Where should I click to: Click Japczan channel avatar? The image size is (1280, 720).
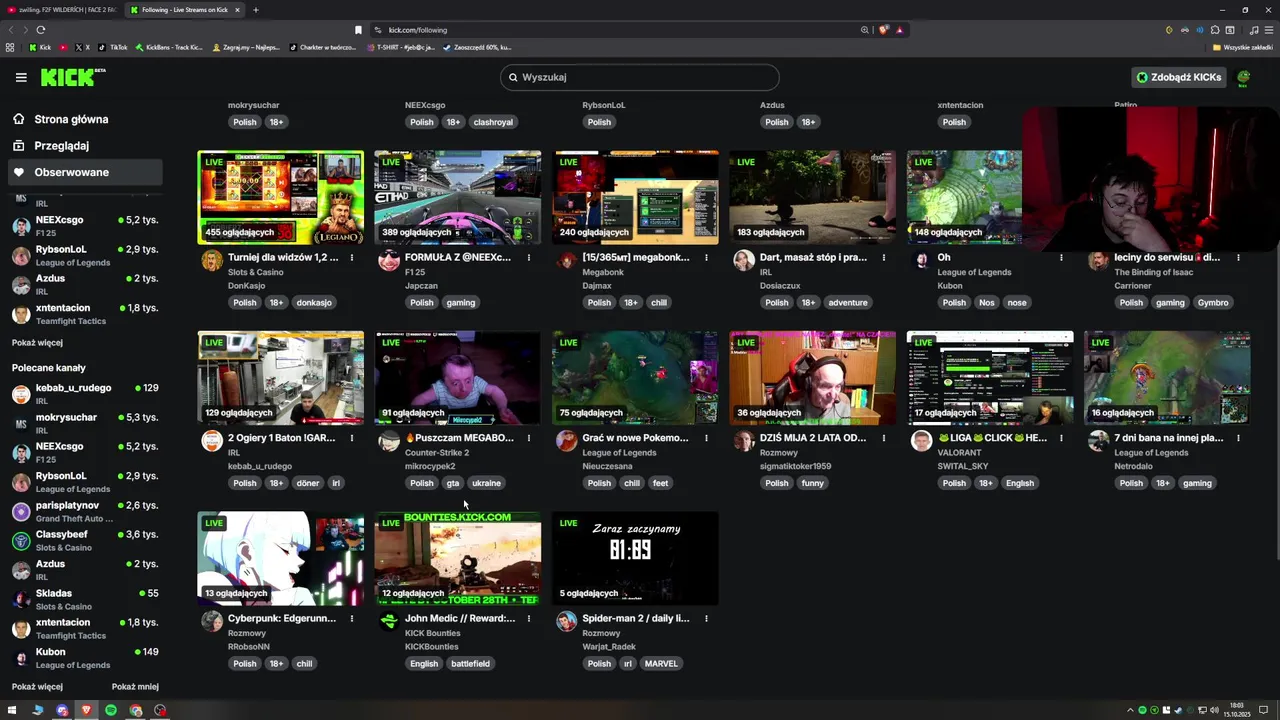tap(389, 261)
